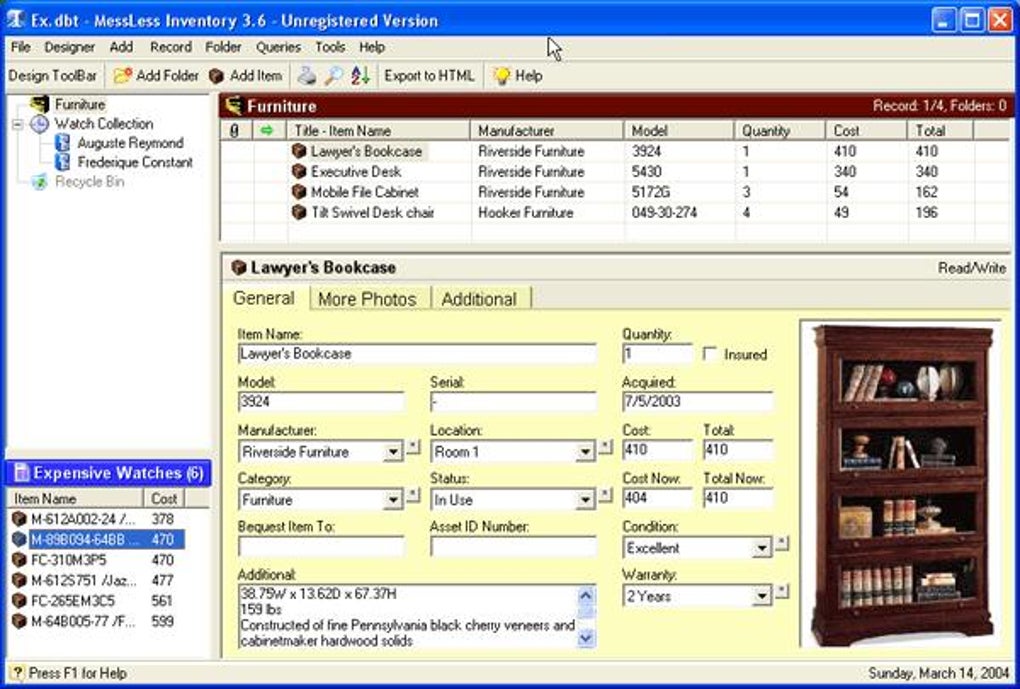Click the Bequest Item To field
This screenshot has height=689, width=1020.
321,547
